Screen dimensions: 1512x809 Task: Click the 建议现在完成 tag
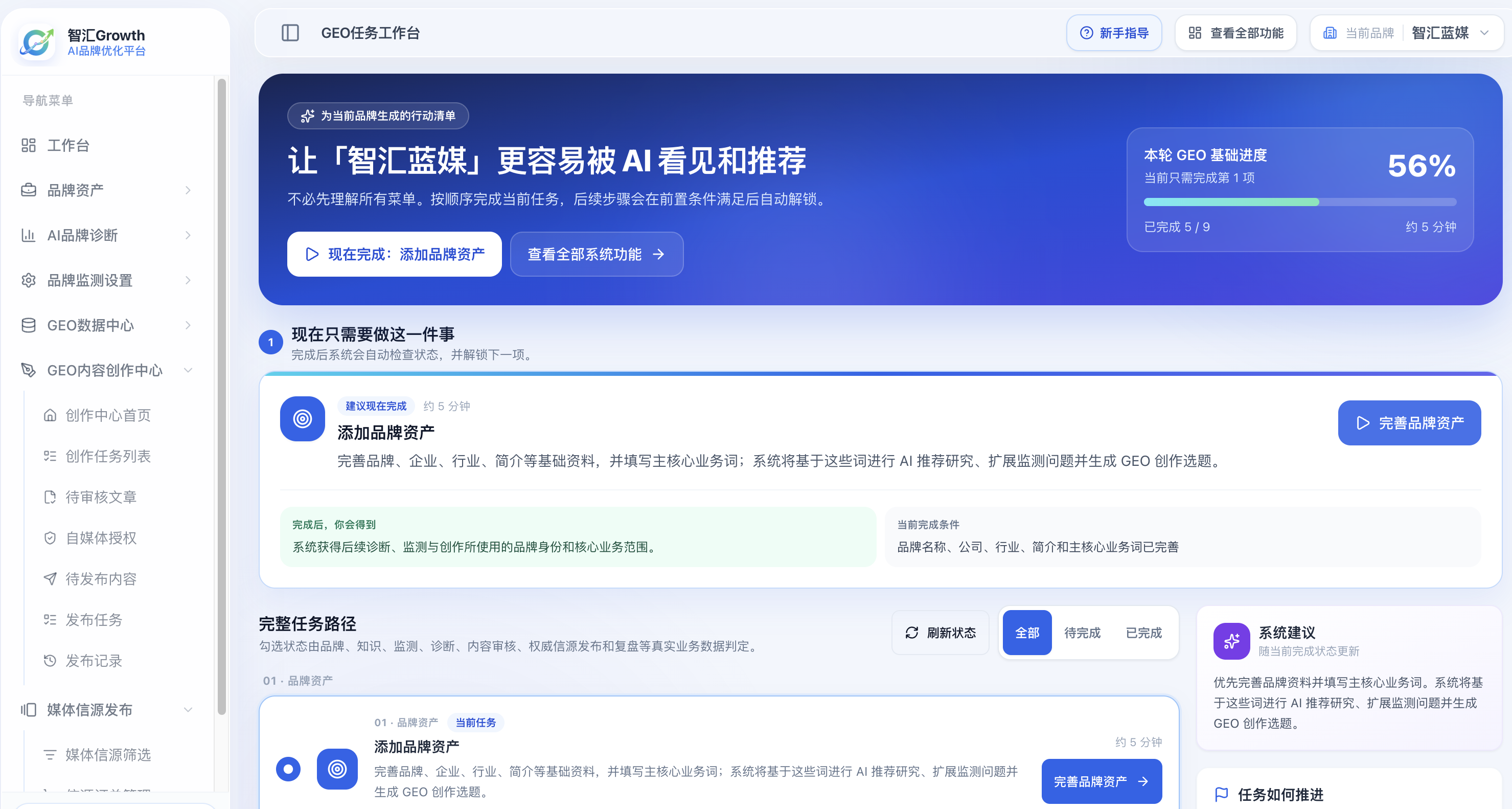click(x=376, y=406)
